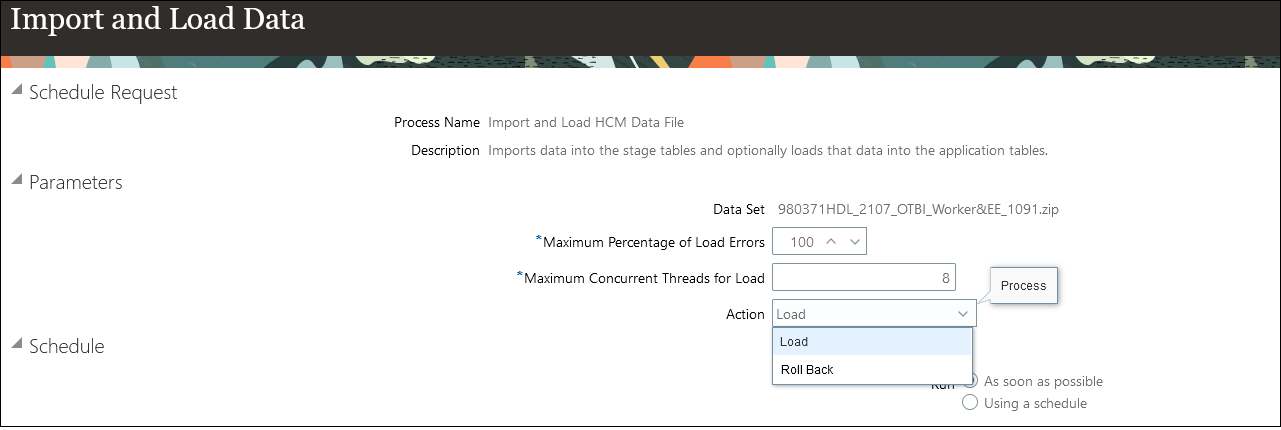The width and height of the screenshot is (1281, 430).
Task: Click the Import and Load HCM Data File text
Action: 586,123
